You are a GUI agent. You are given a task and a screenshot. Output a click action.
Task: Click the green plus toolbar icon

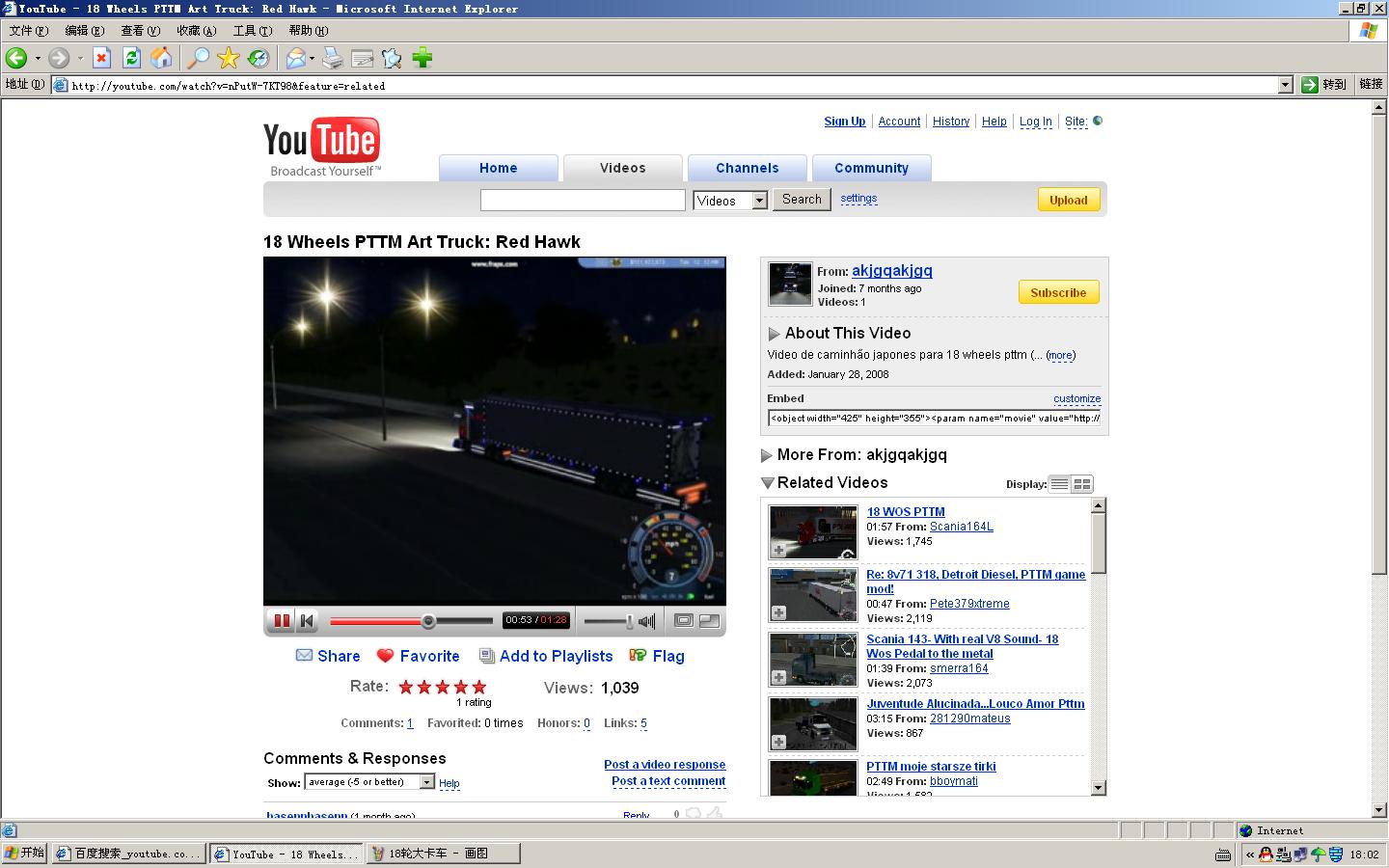pyautogui.click(x=422, y=59)
